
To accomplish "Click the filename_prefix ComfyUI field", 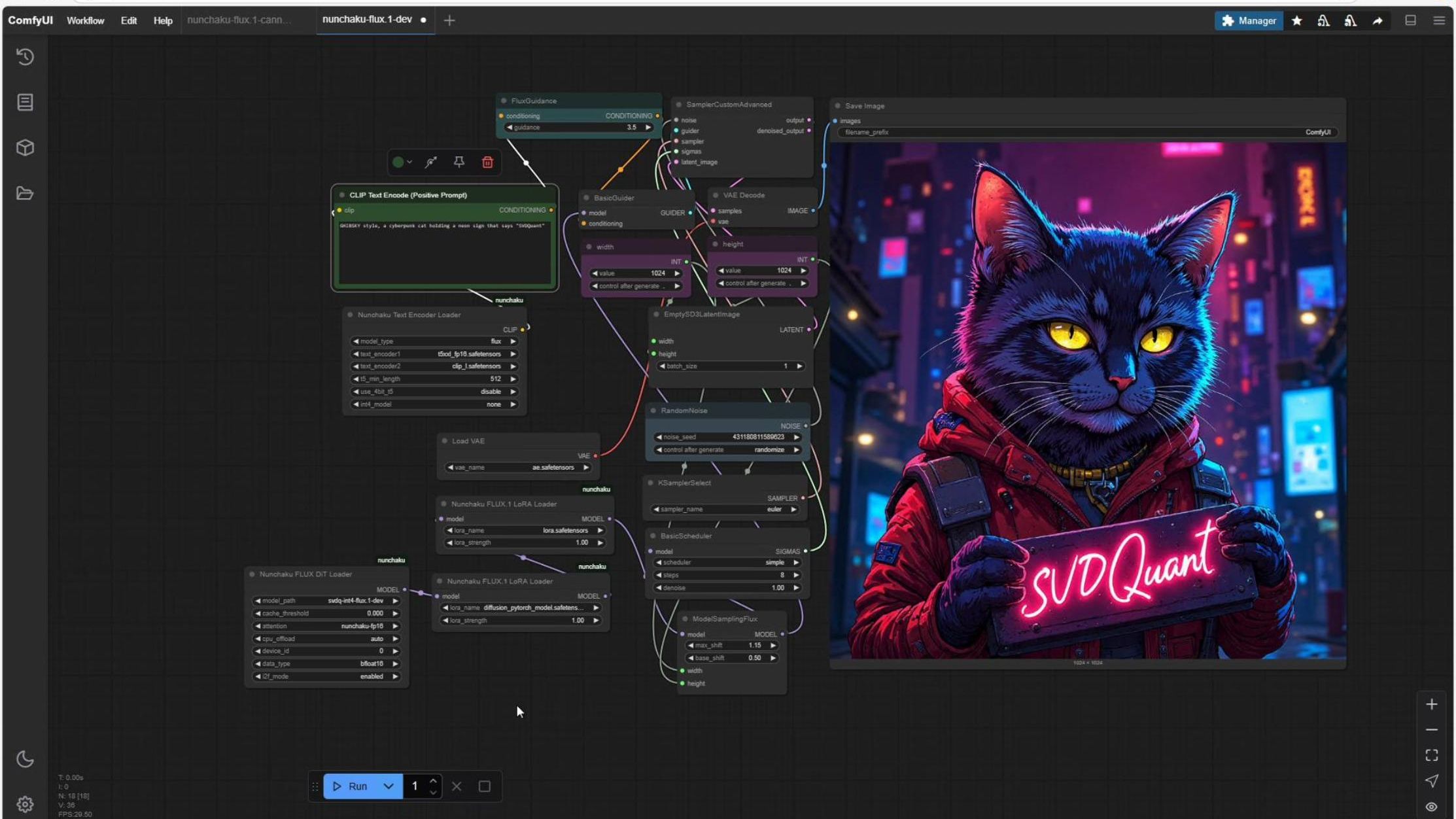I will pos(1088,132).
